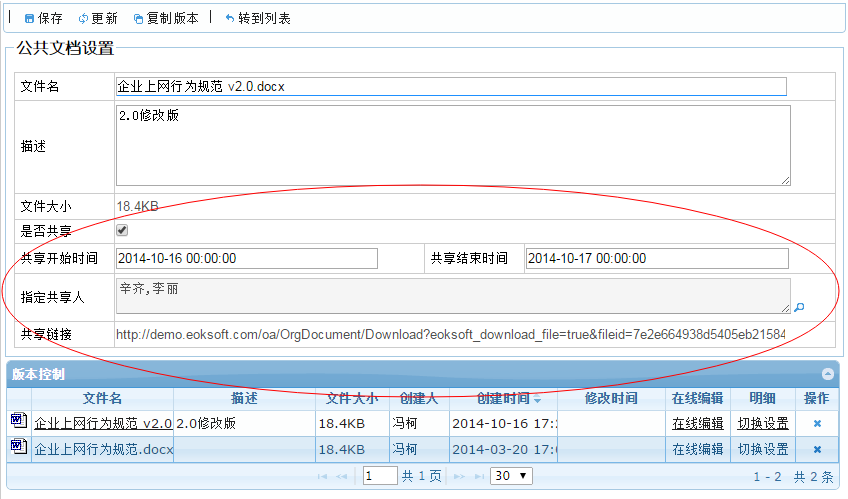Viewport: 848px width, 499px height.
Task: Click the 共享开始时间 date field
Action: click(x=247, y=259)
